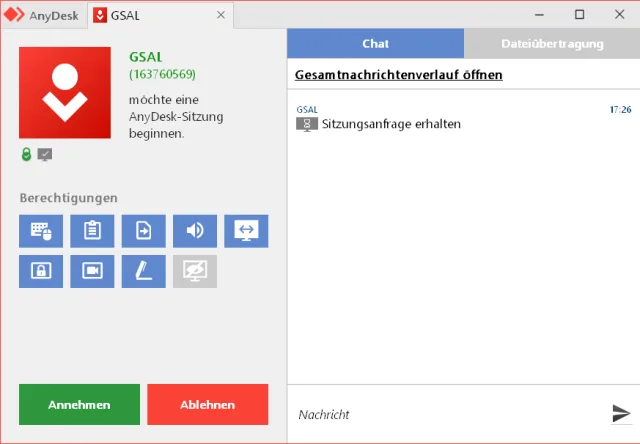Click the send message arrow icon
Screen dimensions: 640x444
(621, 414)
